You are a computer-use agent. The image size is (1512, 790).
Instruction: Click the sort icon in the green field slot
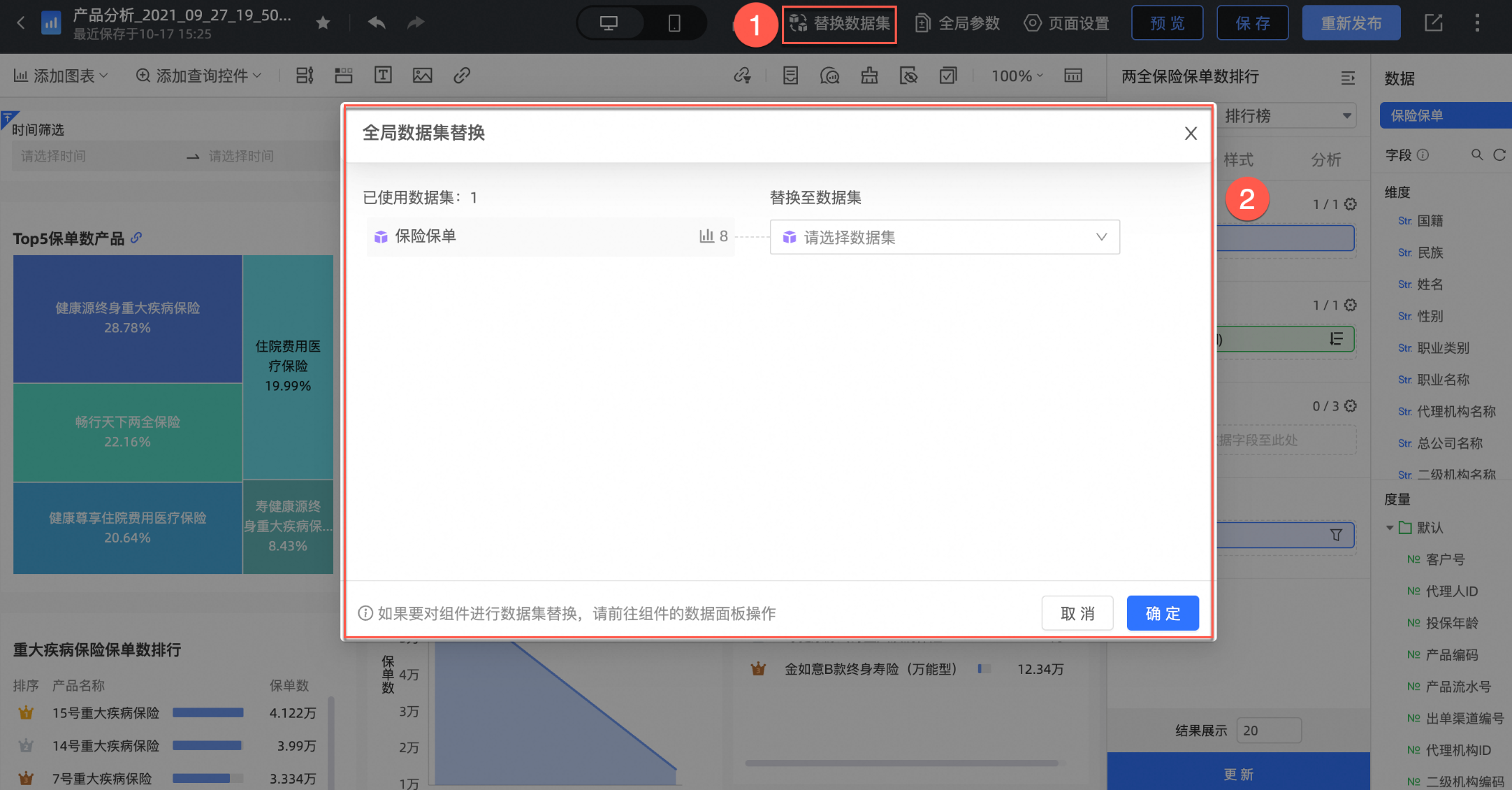tap(1336, 339)
